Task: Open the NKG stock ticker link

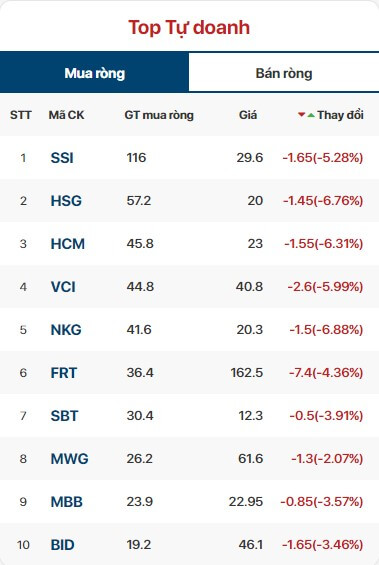Action: click(x=66, y=330)
